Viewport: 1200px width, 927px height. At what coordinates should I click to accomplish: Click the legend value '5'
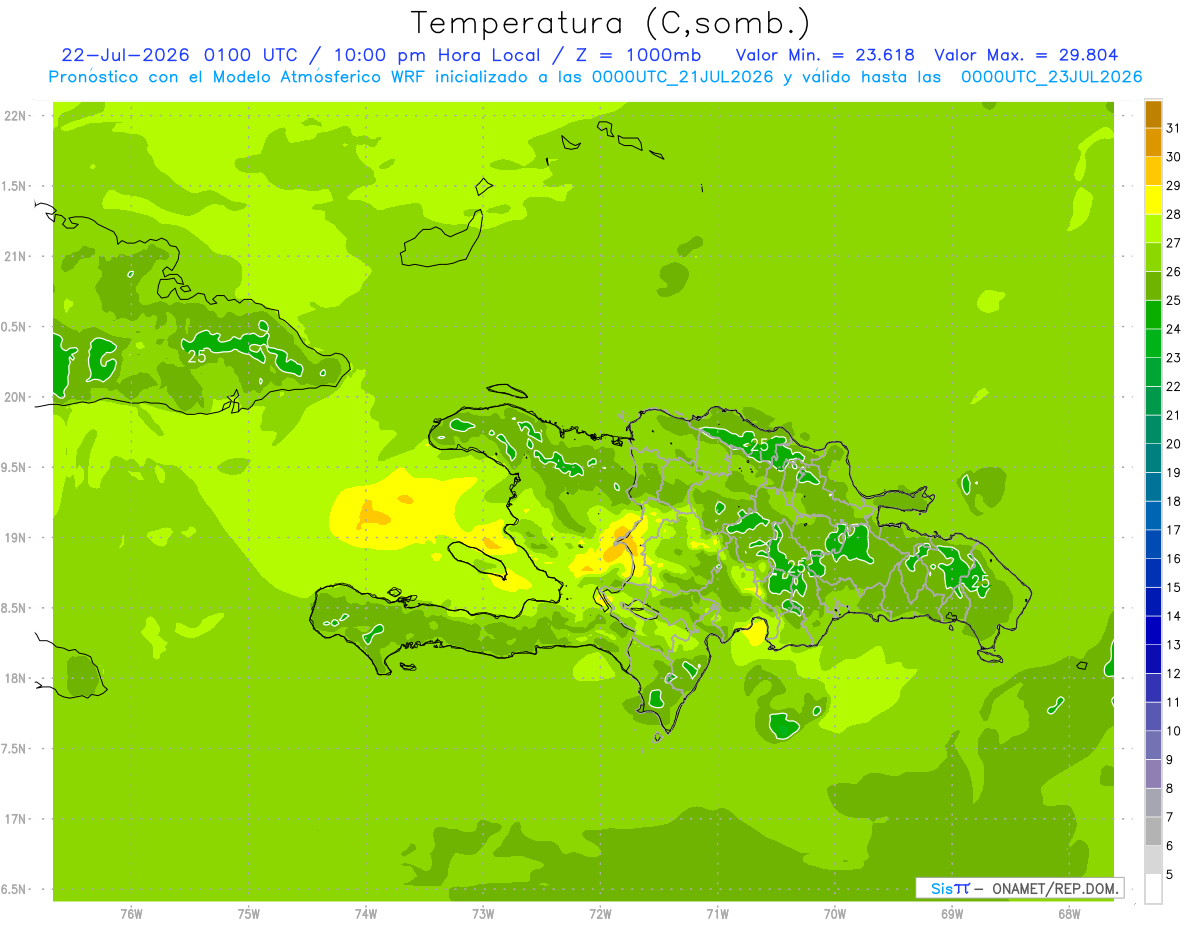coord(1170,875)
